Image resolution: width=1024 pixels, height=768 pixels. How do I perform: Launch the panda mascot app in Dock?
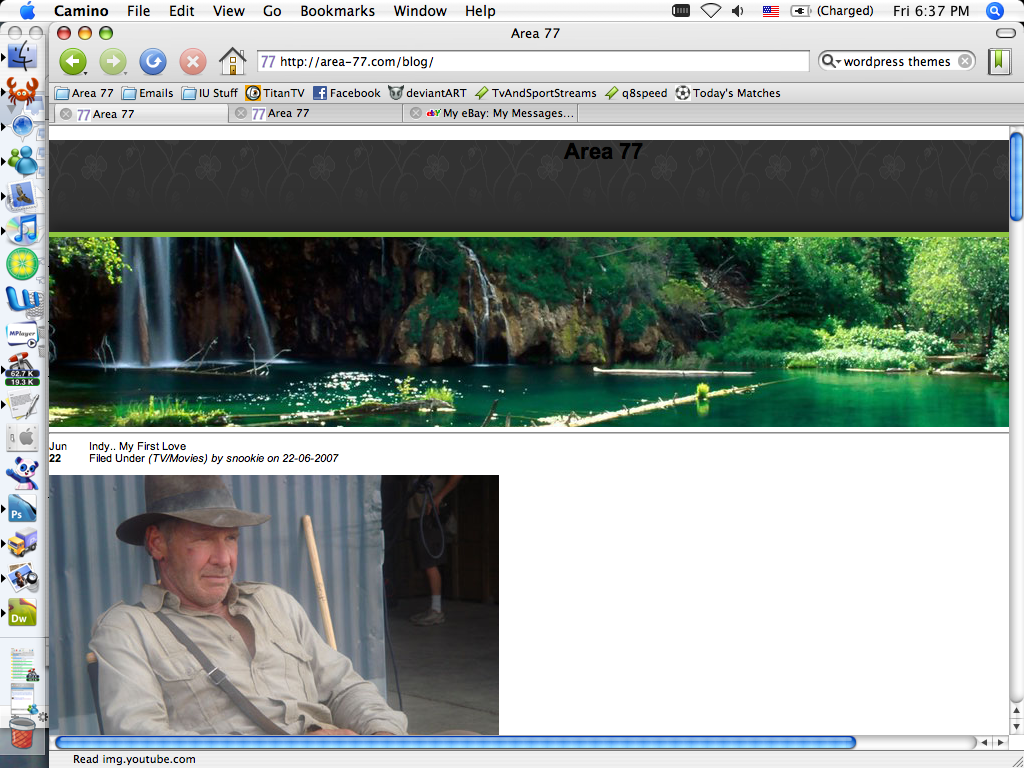[x=23, y=473]
